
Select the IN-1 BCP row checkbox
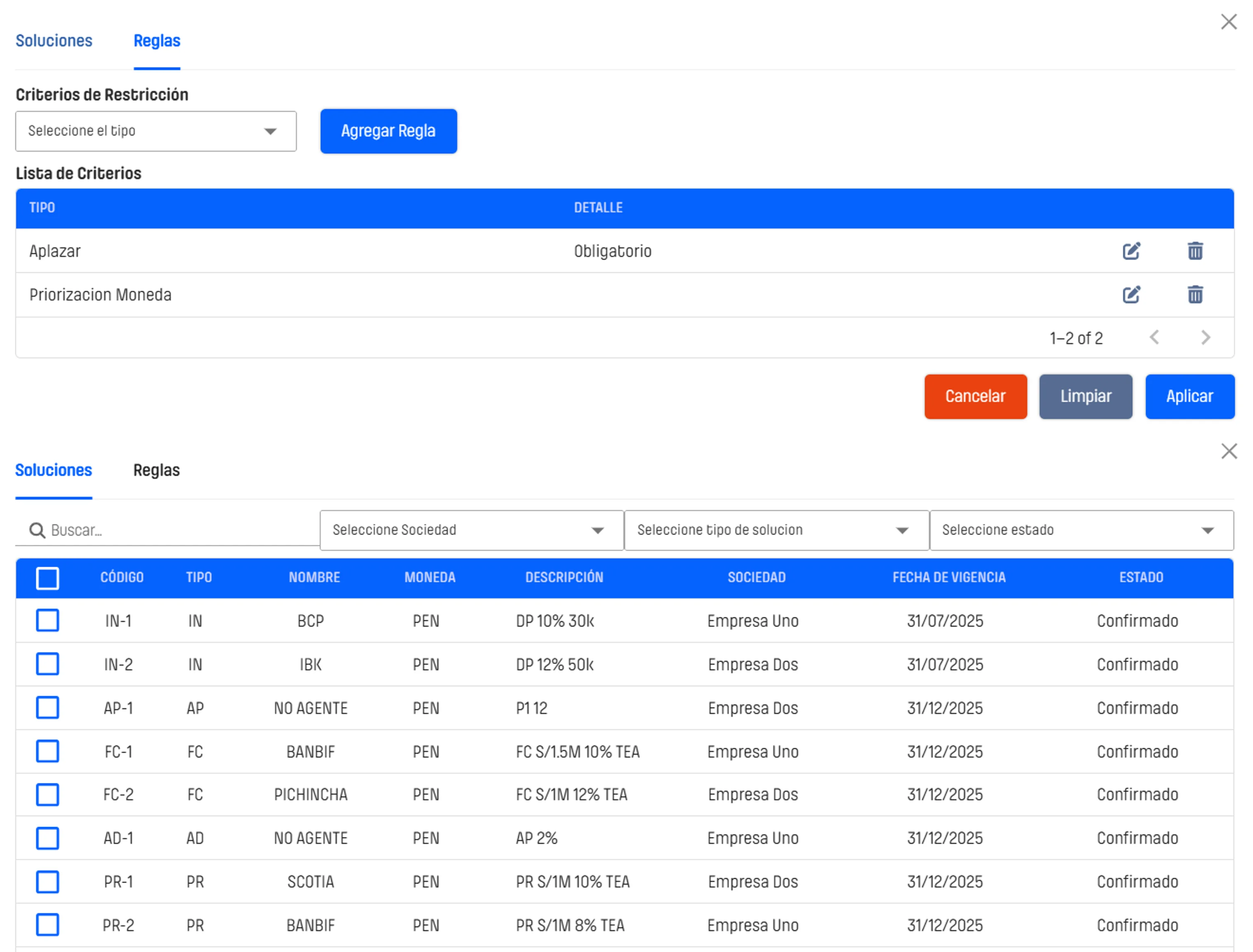[48, 621]
